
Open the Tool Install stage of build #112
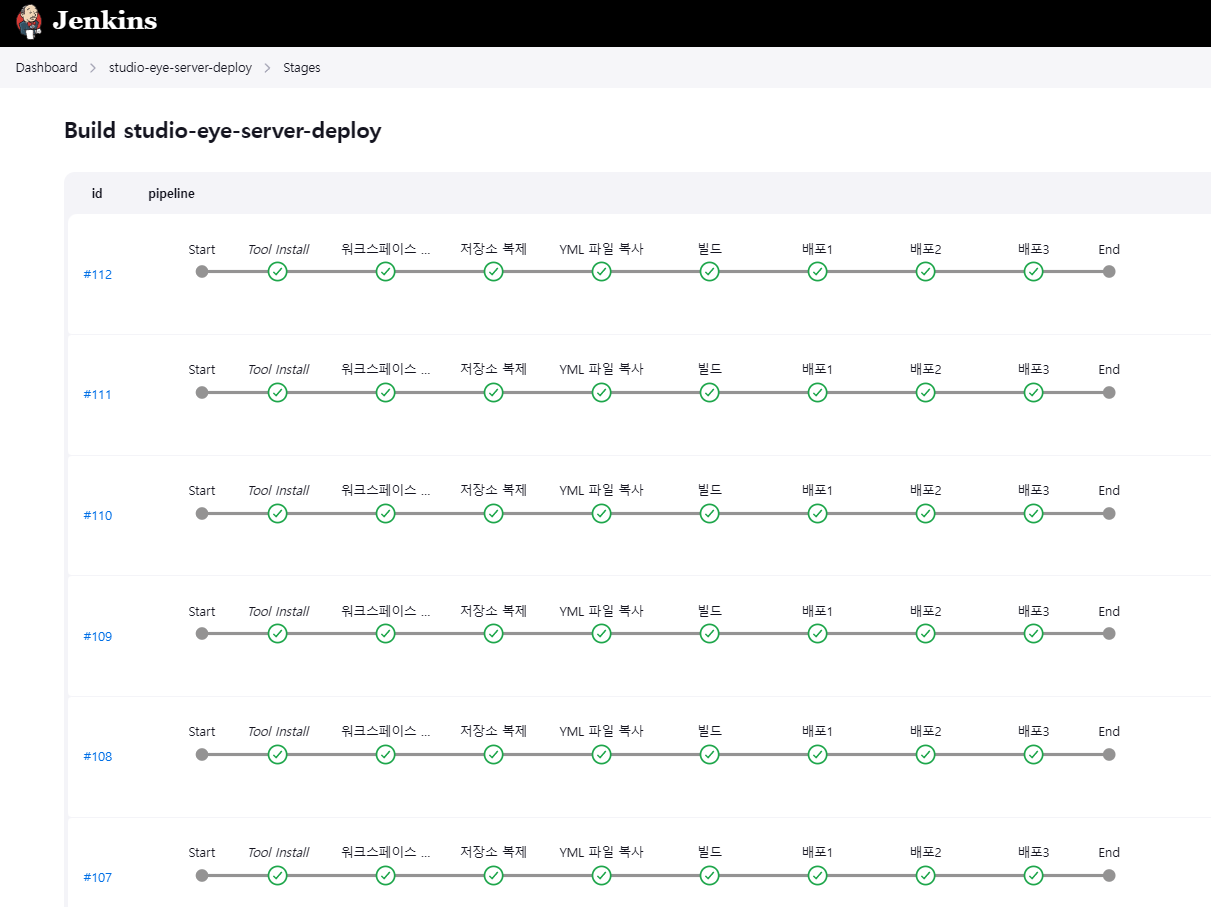(278, 272)
